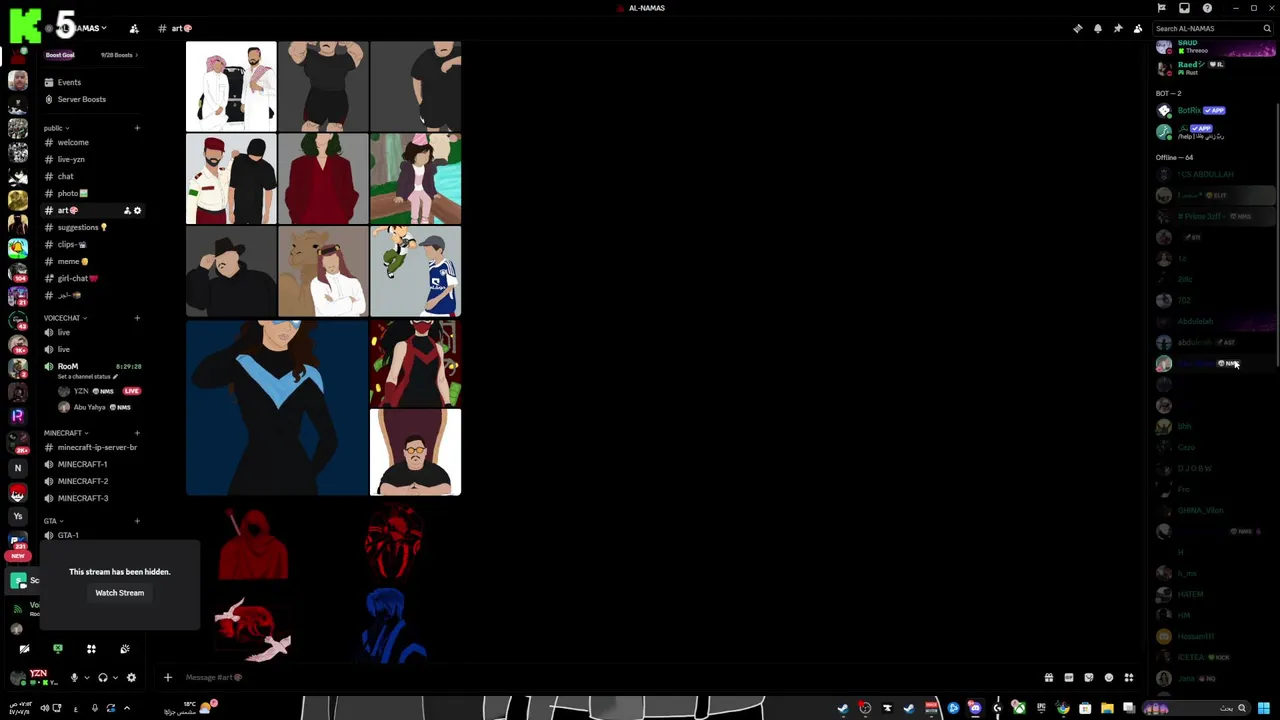
Task: Open the chat channel
Action: click(x=92, y=176)
